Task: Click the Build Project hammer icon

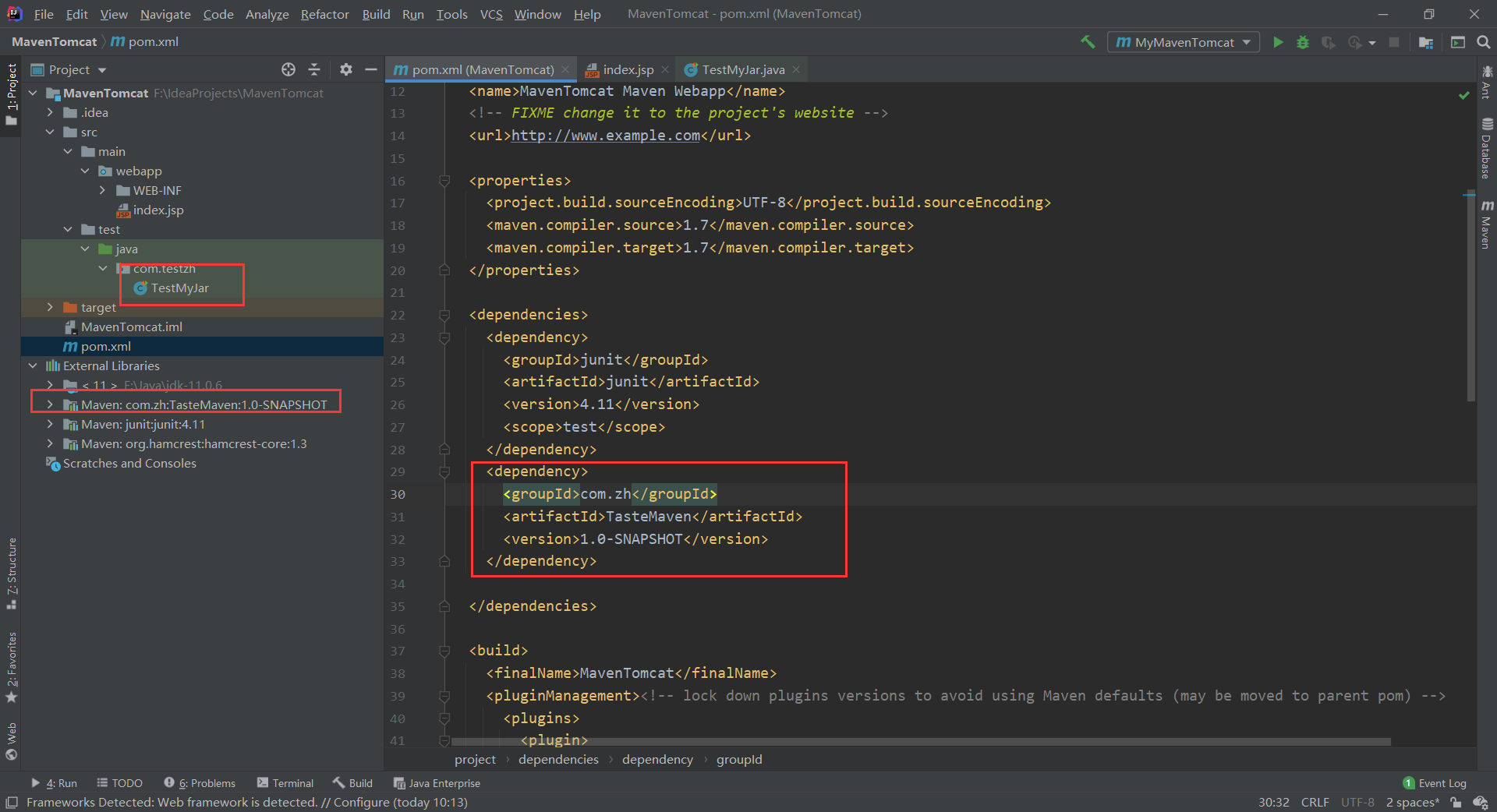Action: click(x=1088, y=42)
